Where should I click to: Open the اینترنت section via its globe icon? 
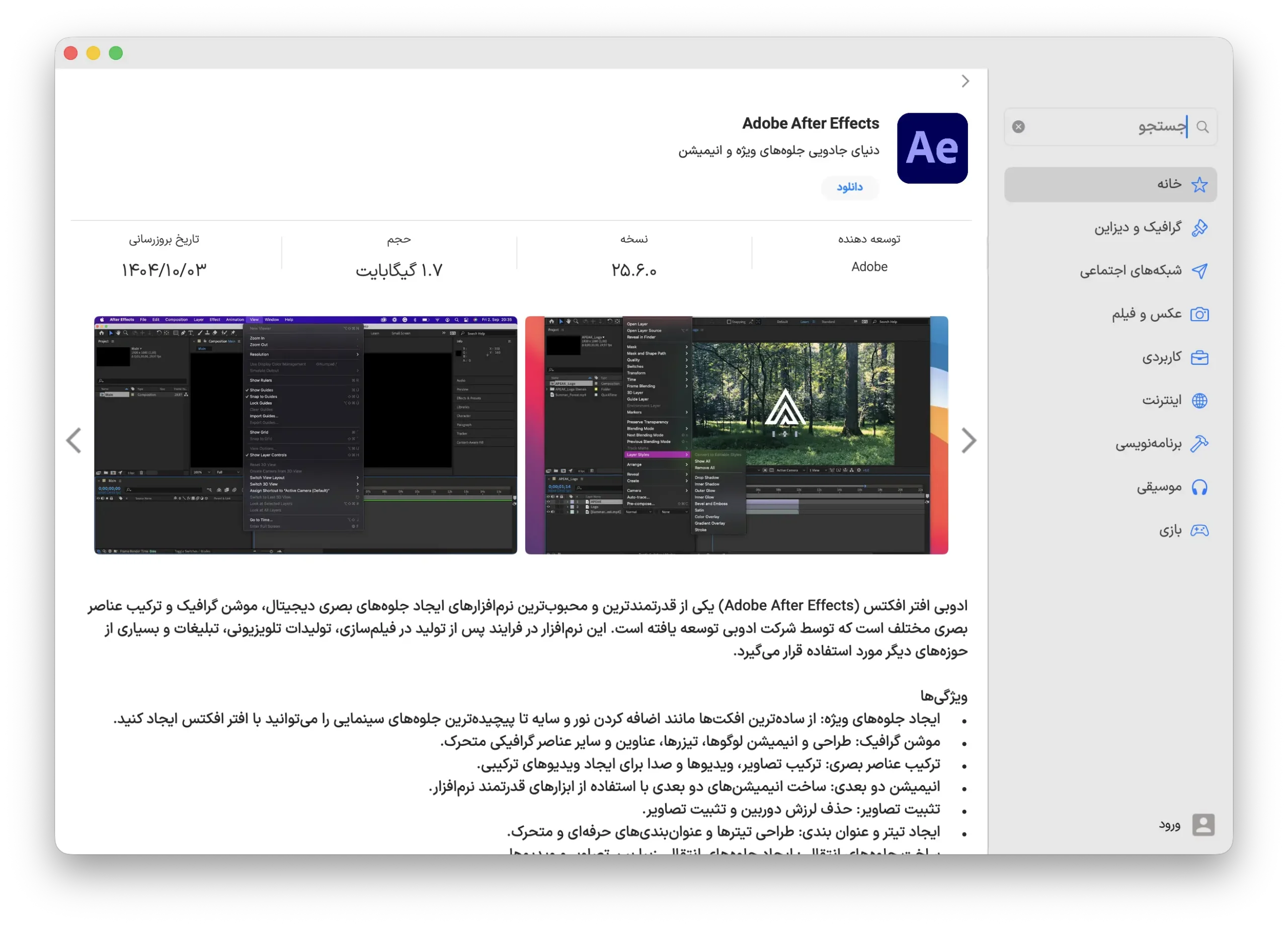tap(1199, 400)
